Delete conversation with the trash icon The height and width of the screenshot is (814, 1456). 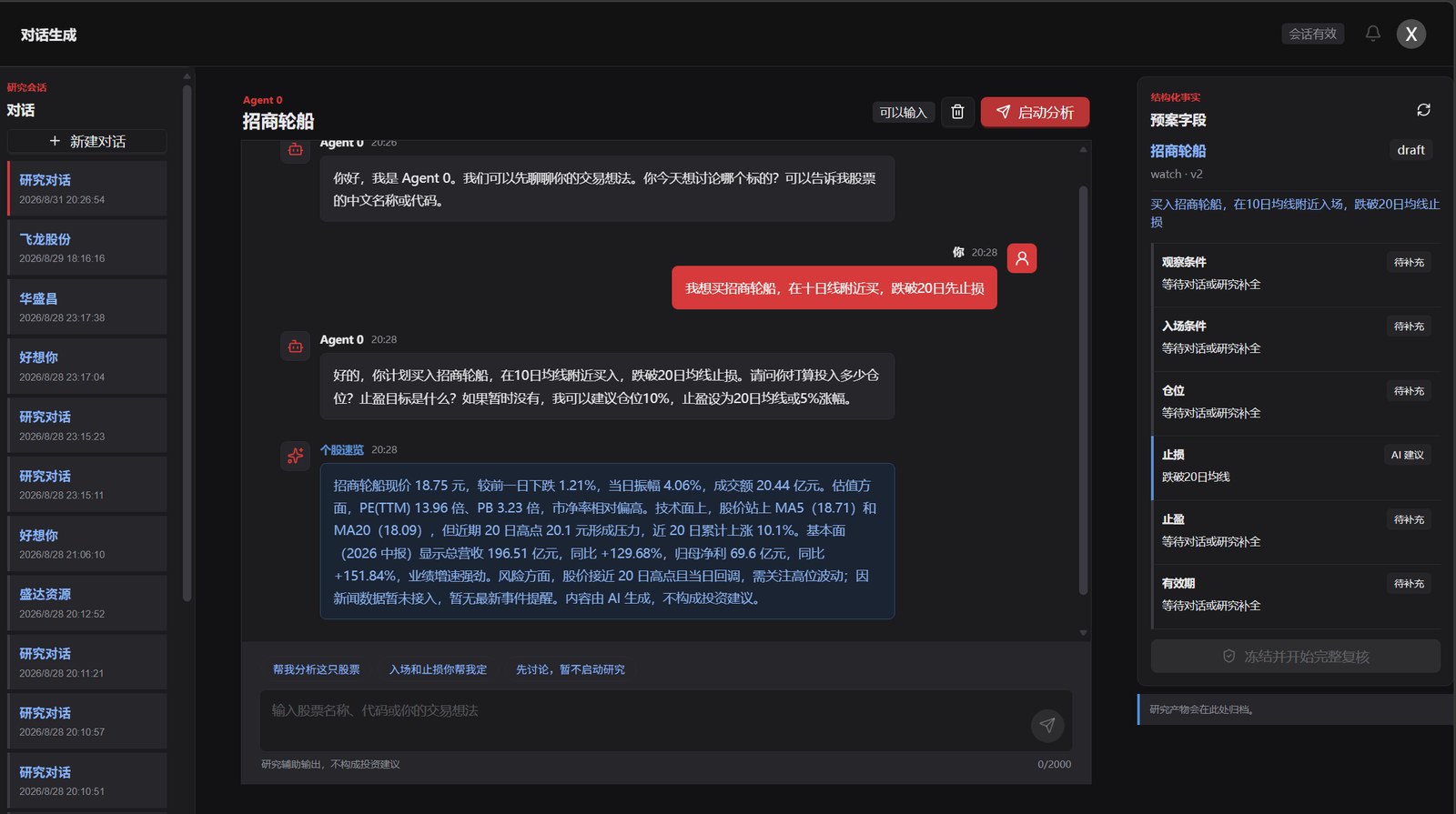957,112
